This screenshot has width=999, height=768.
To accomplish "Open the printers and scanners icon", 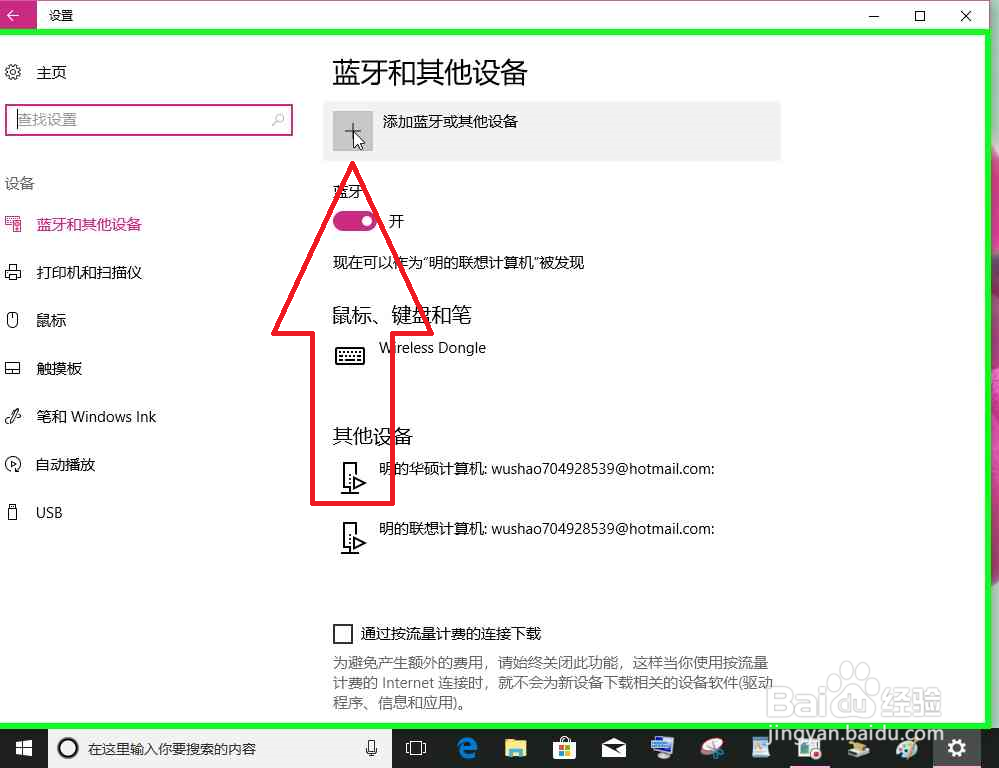I will point(13,272).
